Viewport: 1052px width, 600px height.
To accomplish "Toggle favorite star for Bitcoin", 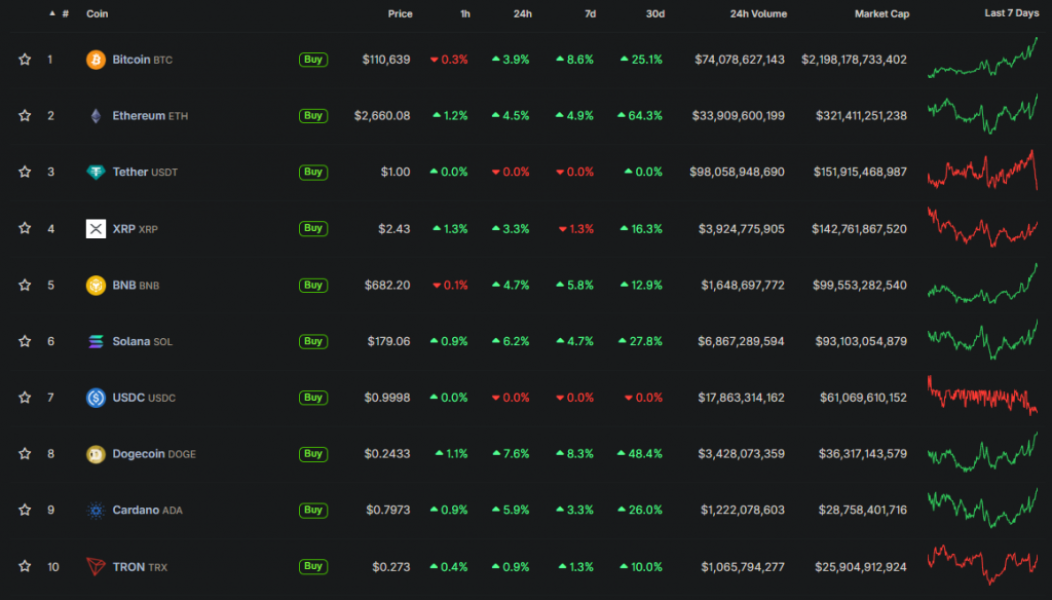I will click(x=25, y=60).
